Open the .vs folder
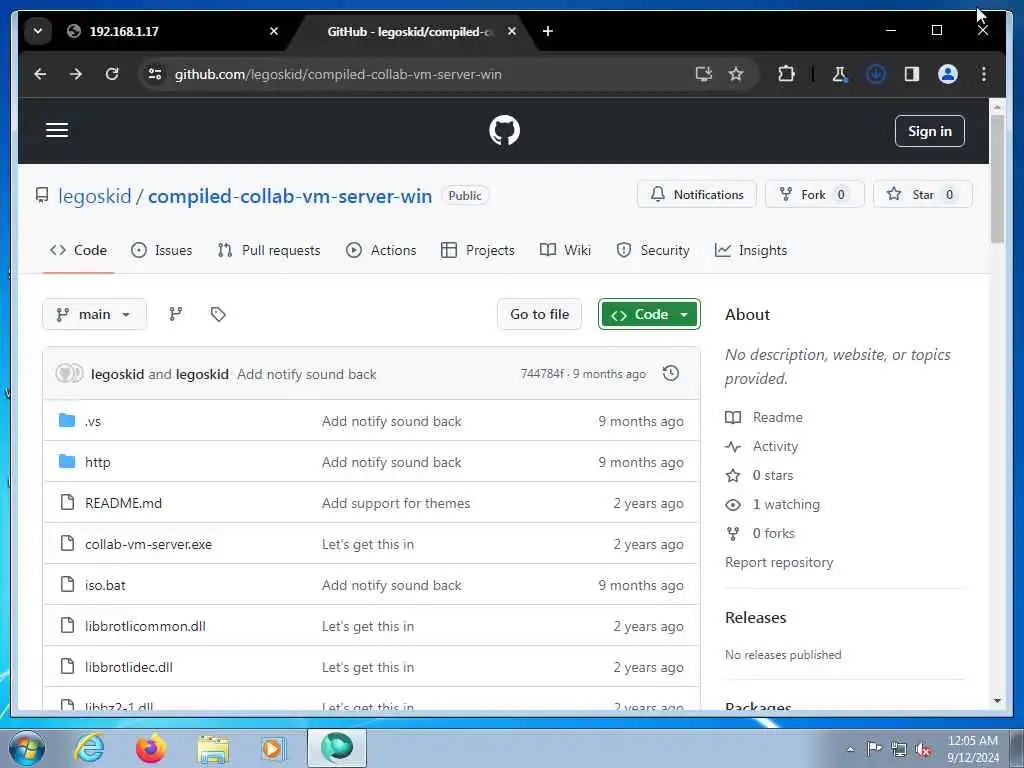Screen dimensions: 1024x768 [x=93, y=422]
